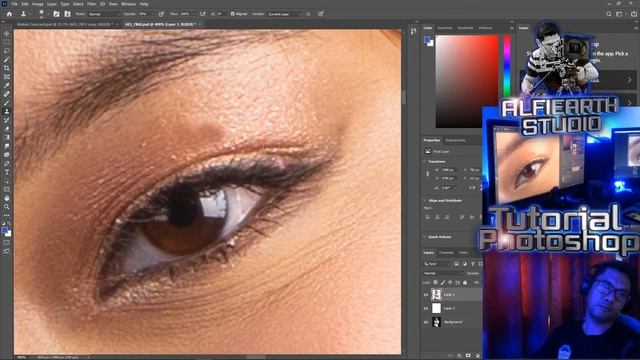The width and height of the screenshot is (640, 360).
Task: Toggle airbrush build-up icon
Action: coord(202,14)
